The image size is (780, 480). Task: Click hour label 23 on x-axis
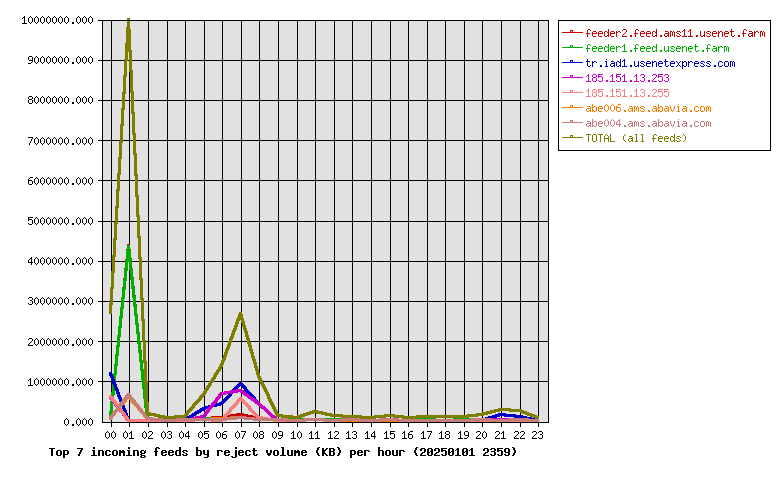tap(537, 435)
